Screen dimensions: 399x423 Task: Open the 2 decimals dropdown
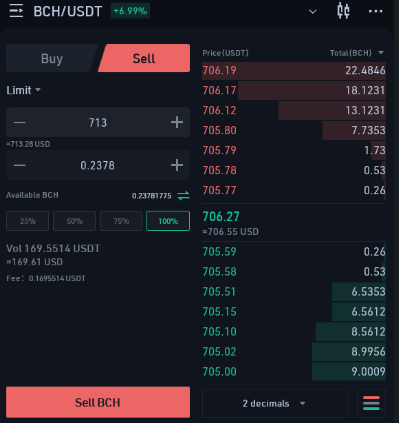point(275,403)
